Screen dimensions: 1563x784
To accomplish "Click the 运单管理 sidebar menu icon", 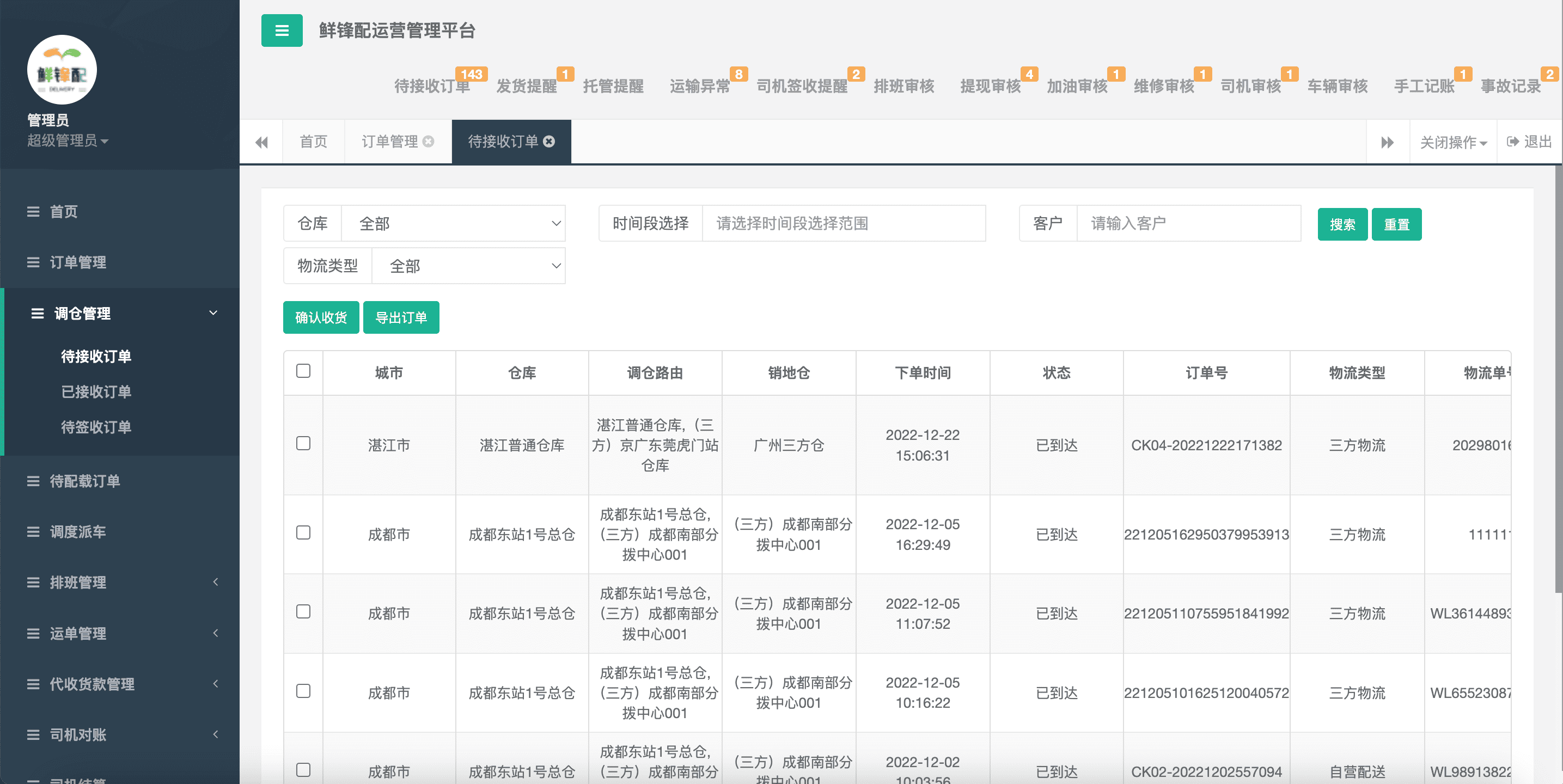I will [x=33, y=634].
